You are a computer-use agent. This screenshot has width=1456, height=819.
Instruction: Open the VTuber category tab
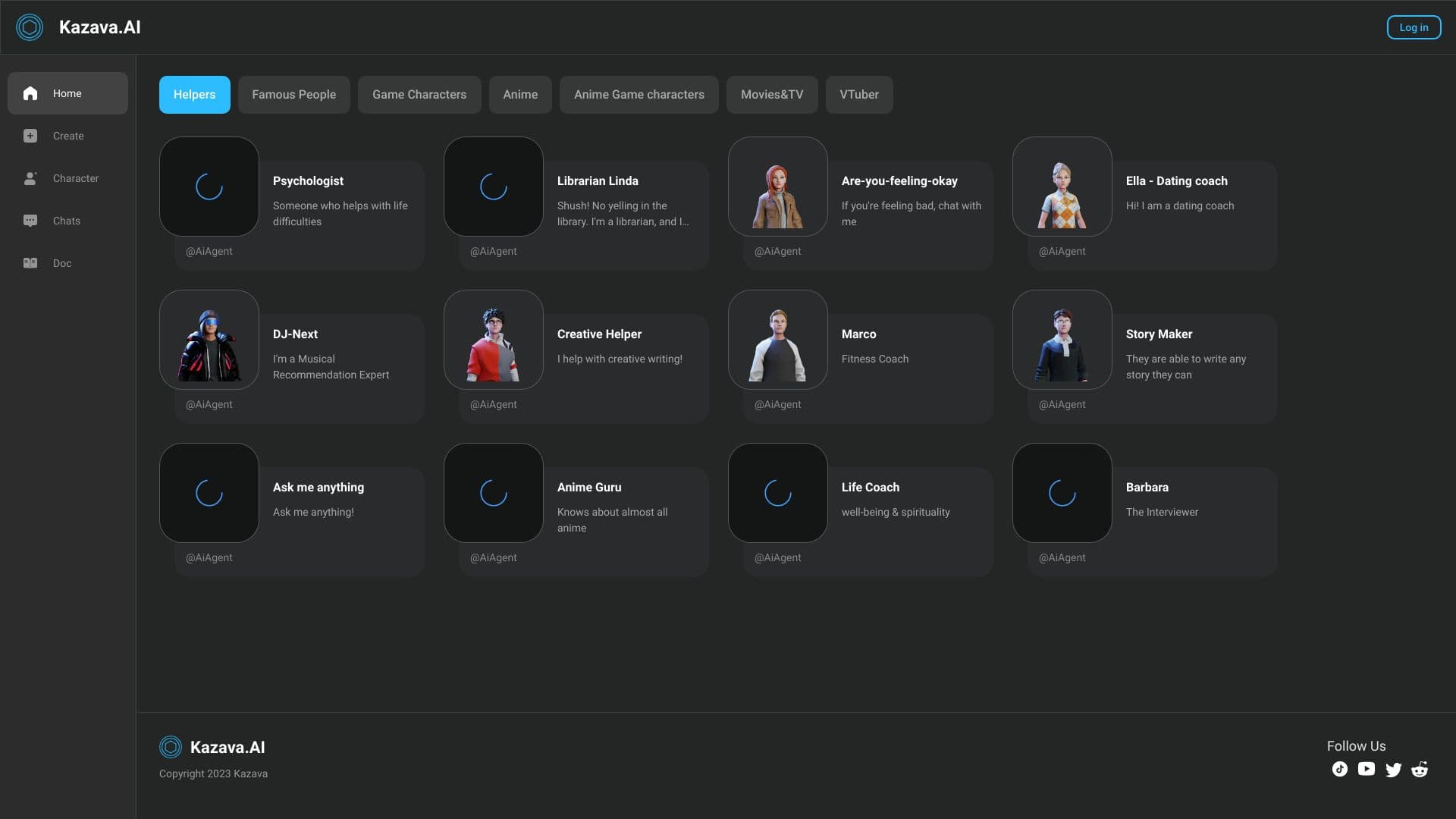[x=858, y=95]
